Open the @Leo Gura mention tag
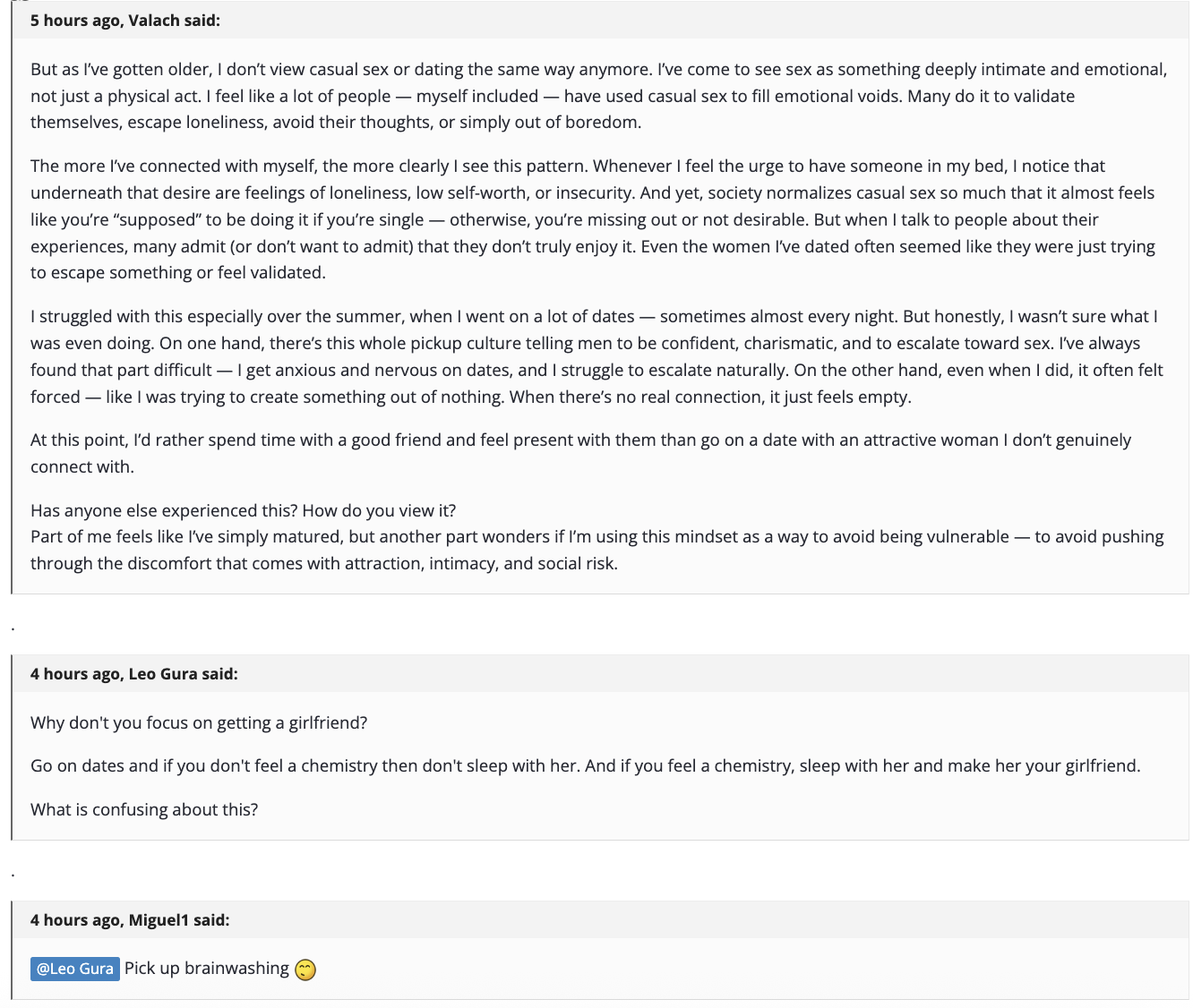This screenshot has height=1008, width=1193. coord(75,969)
